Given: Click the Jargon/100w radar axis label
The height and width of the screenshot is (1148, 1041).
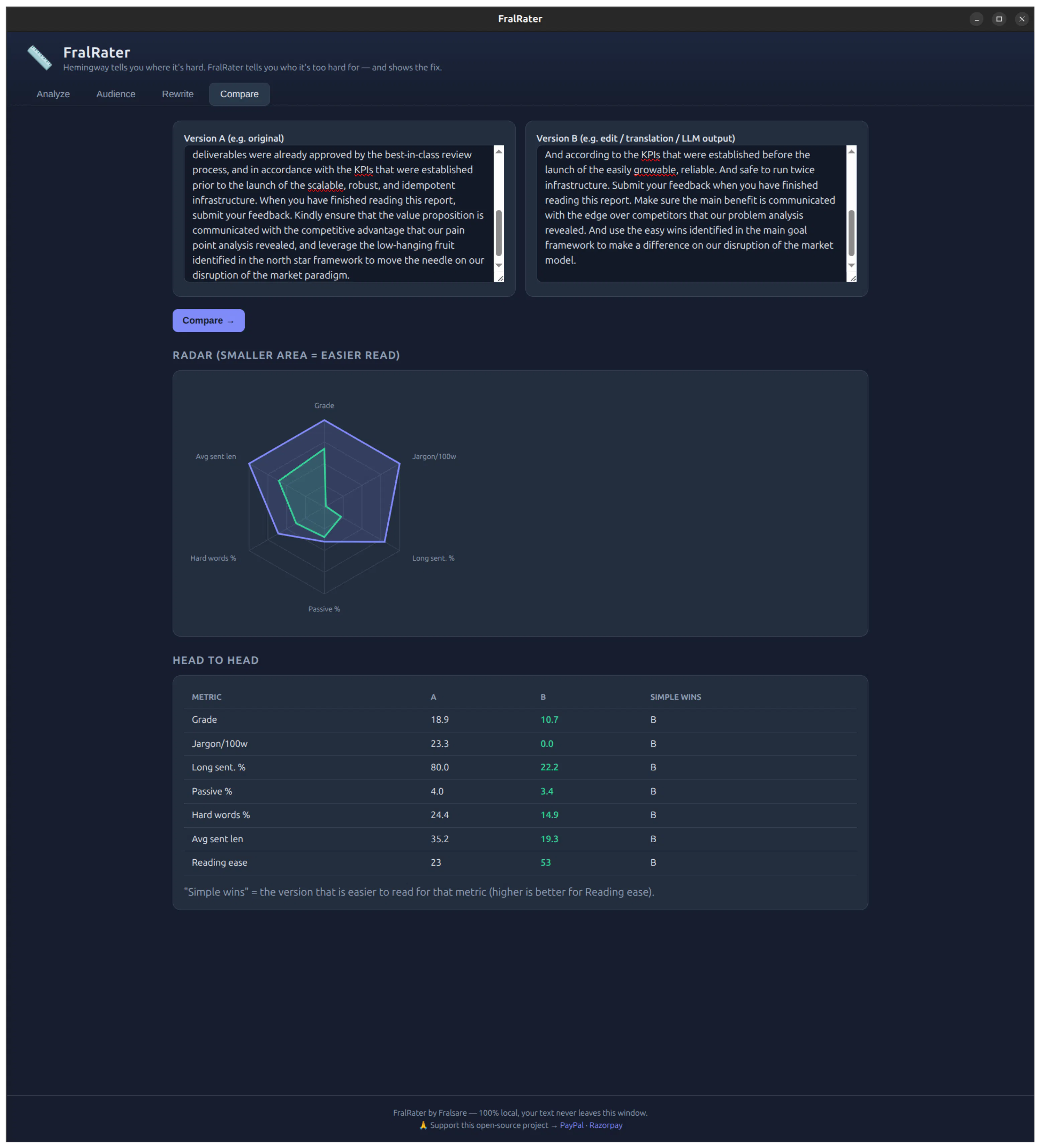Looking at the screenshot, I should (x=434, y=456).
